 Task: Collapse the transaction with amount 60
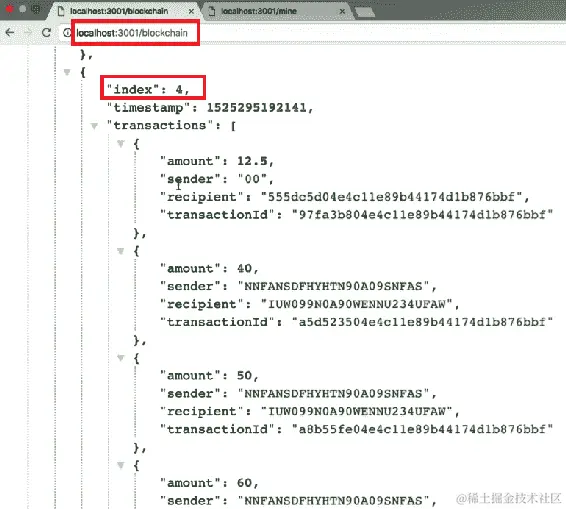pos(121,465)
